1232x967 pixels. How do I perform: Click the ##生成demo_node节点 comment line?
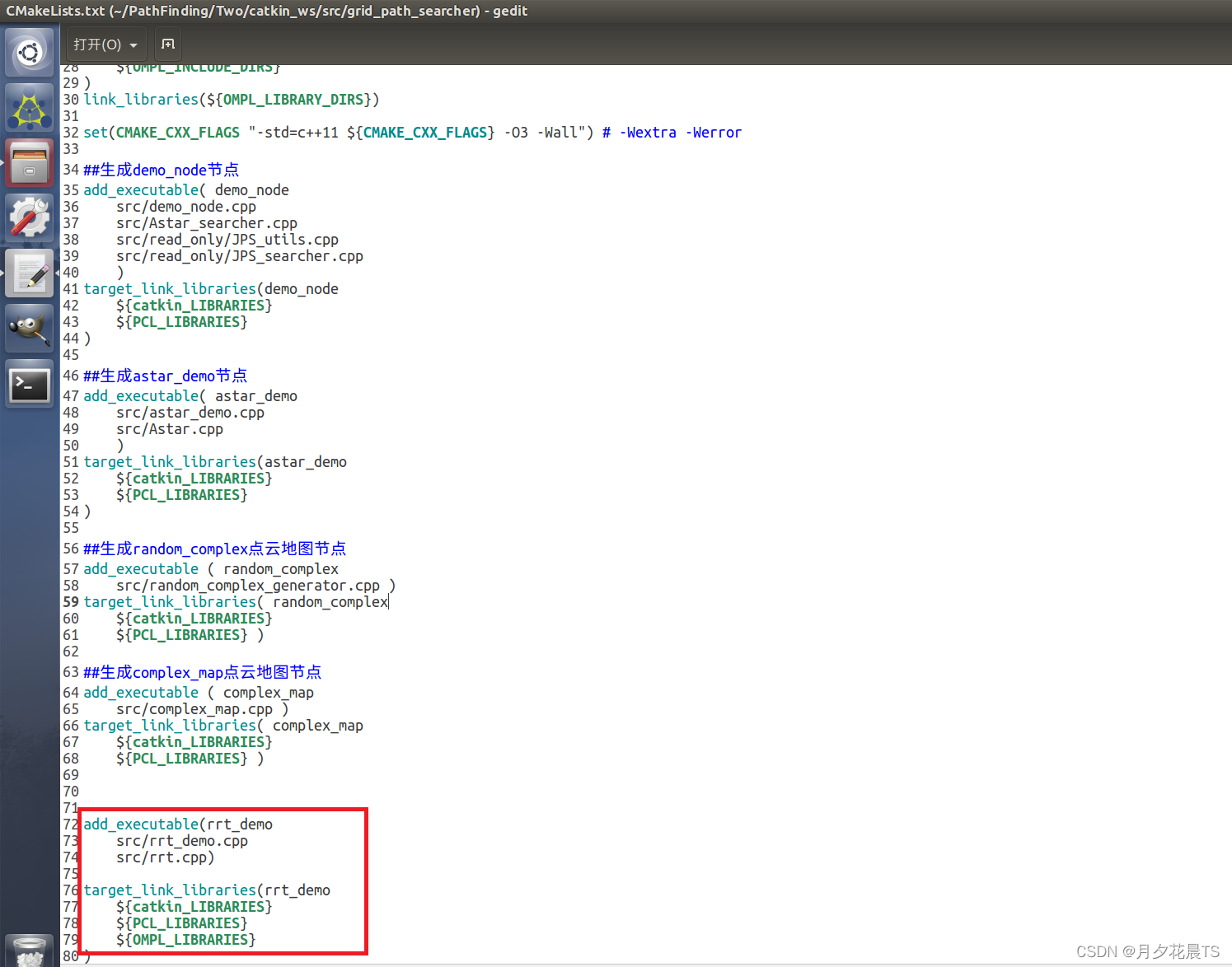pyautogui.click(x=162, y=170)
